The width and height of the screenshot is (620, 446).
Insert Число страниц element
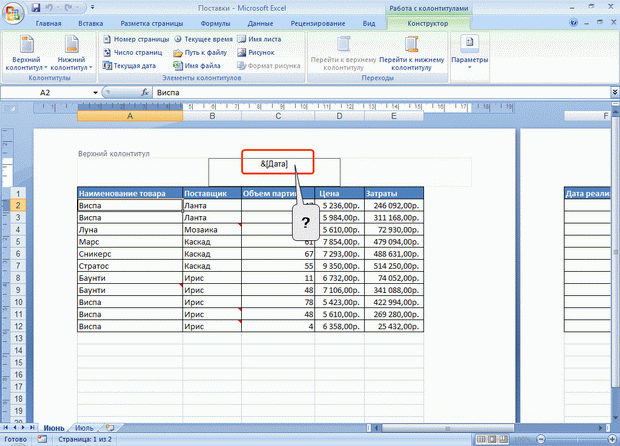click(x=133, y=52)
